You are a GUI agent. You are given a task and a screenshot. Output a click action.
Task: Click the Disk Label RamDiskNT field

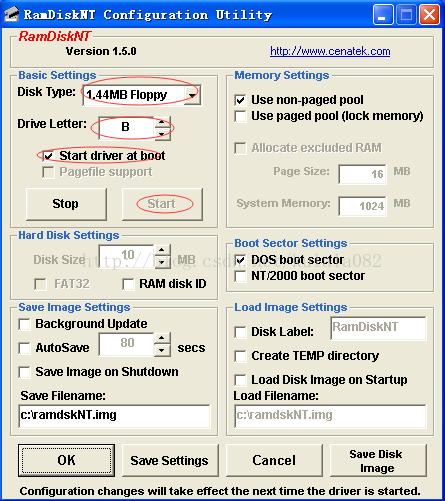pos(378,328)
